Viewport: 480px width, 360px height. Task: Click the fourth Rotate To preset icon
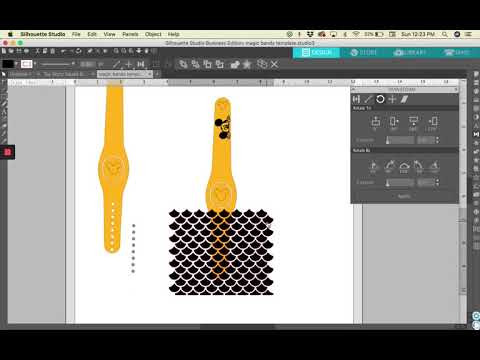pos(432,122)
